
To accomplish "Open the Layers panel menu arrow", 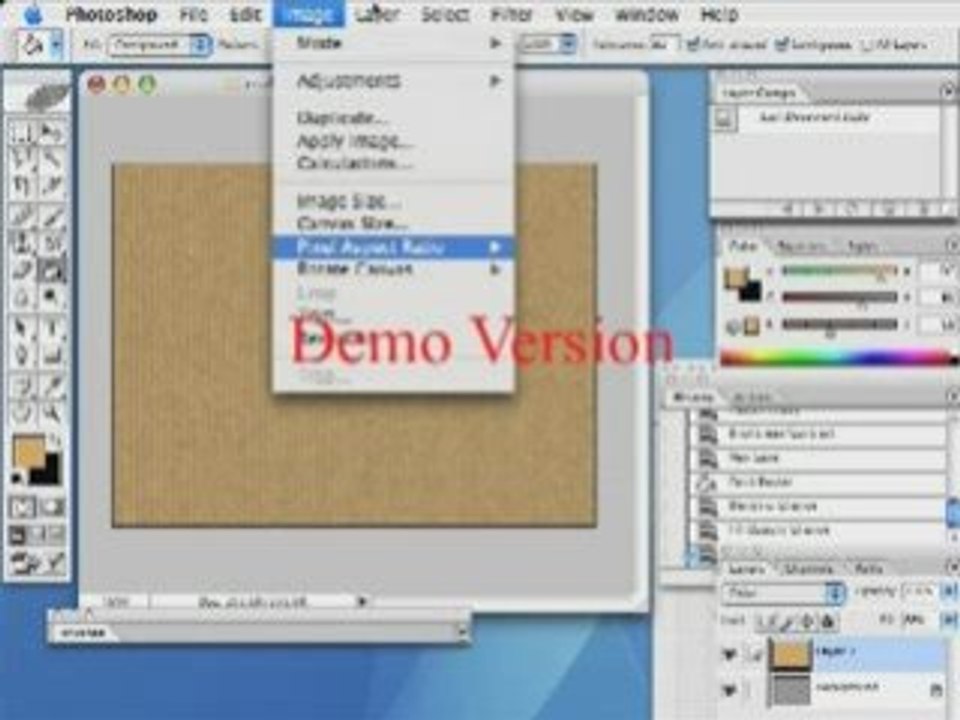I will click(x=952, y=568).
